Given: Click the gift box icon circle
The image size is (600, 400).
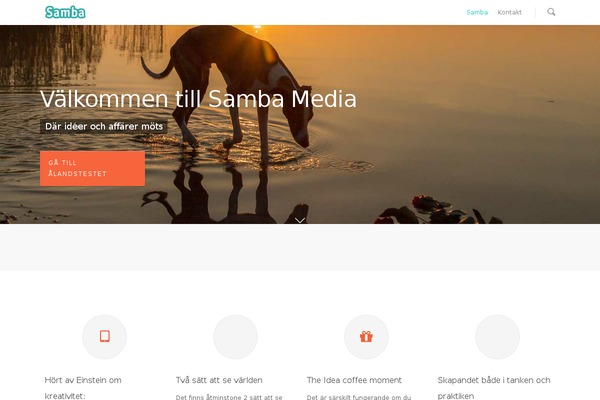Looking at the screenshot, I should pyautogui.click(x=366, y=337).
